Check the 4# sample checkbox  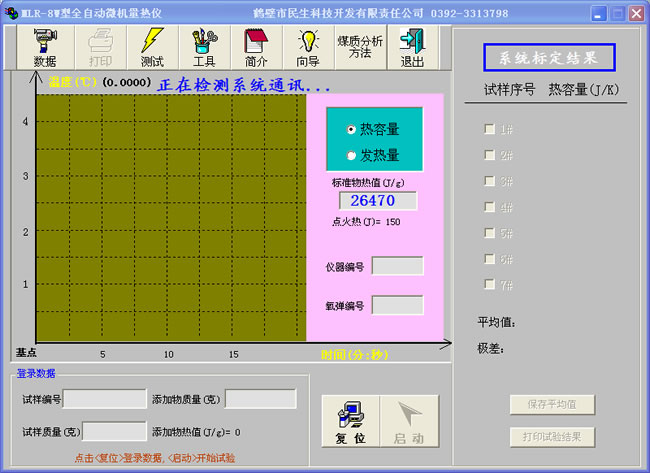pyautogui.click(x=489, y=207)
